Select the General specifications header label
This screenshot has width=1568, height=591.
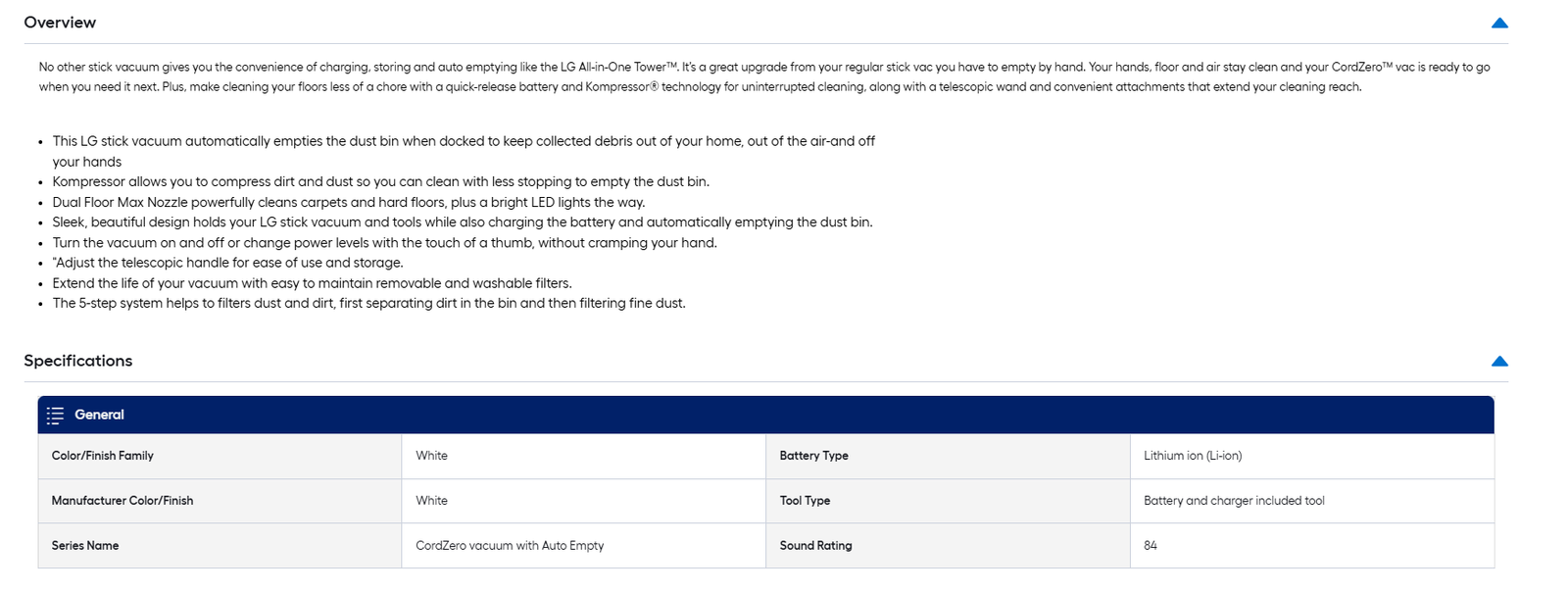coord(99,415)
